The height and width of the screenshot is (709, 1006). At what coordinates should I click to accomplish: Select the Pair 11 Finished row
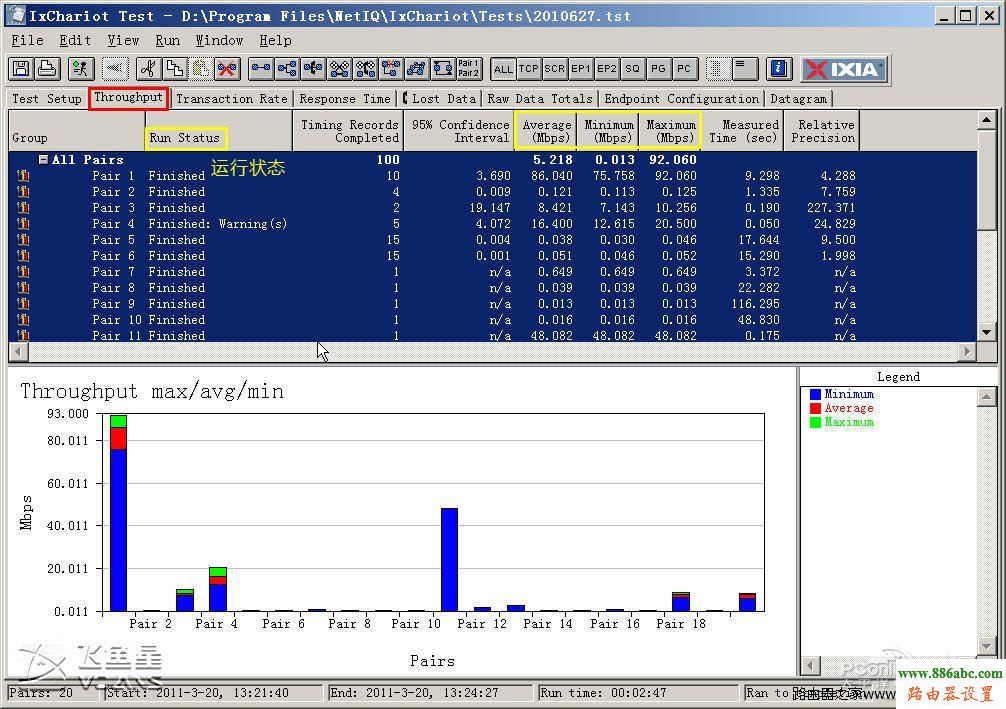click(x=492, y=336)
